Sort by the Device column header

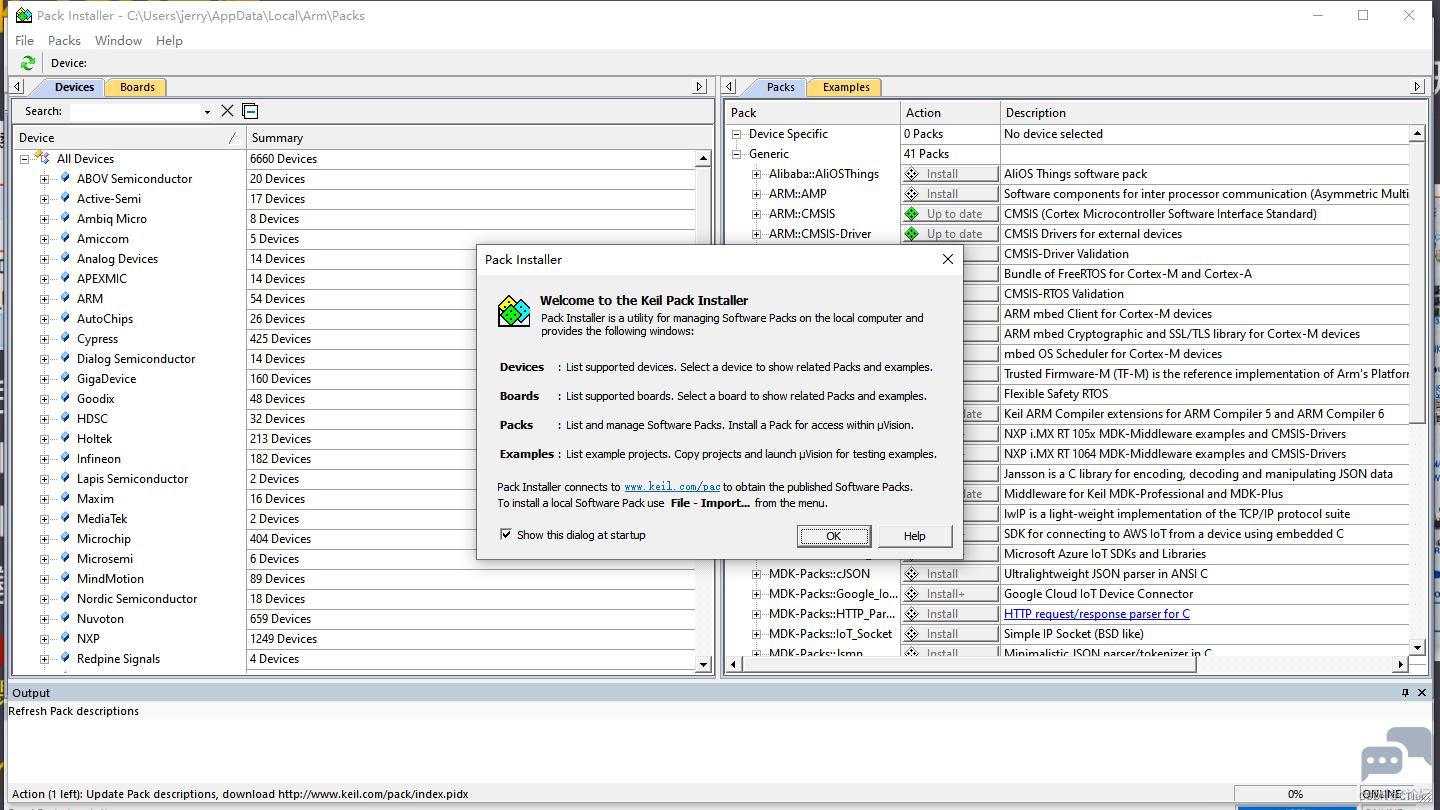(129, 137)
